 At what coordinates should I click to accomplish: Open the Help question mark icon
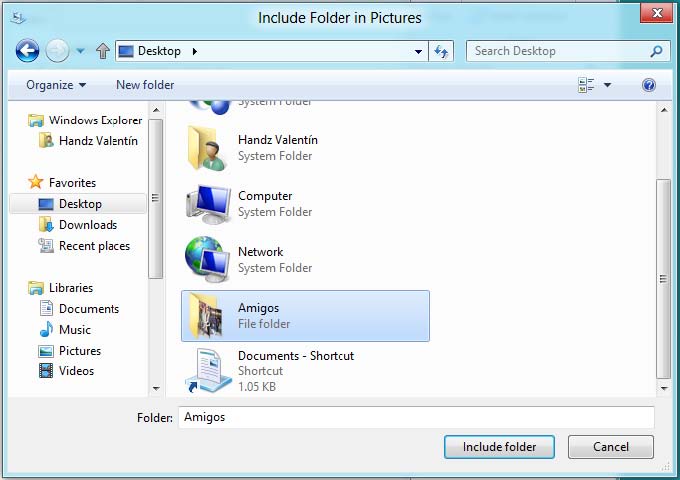point(648,85)
